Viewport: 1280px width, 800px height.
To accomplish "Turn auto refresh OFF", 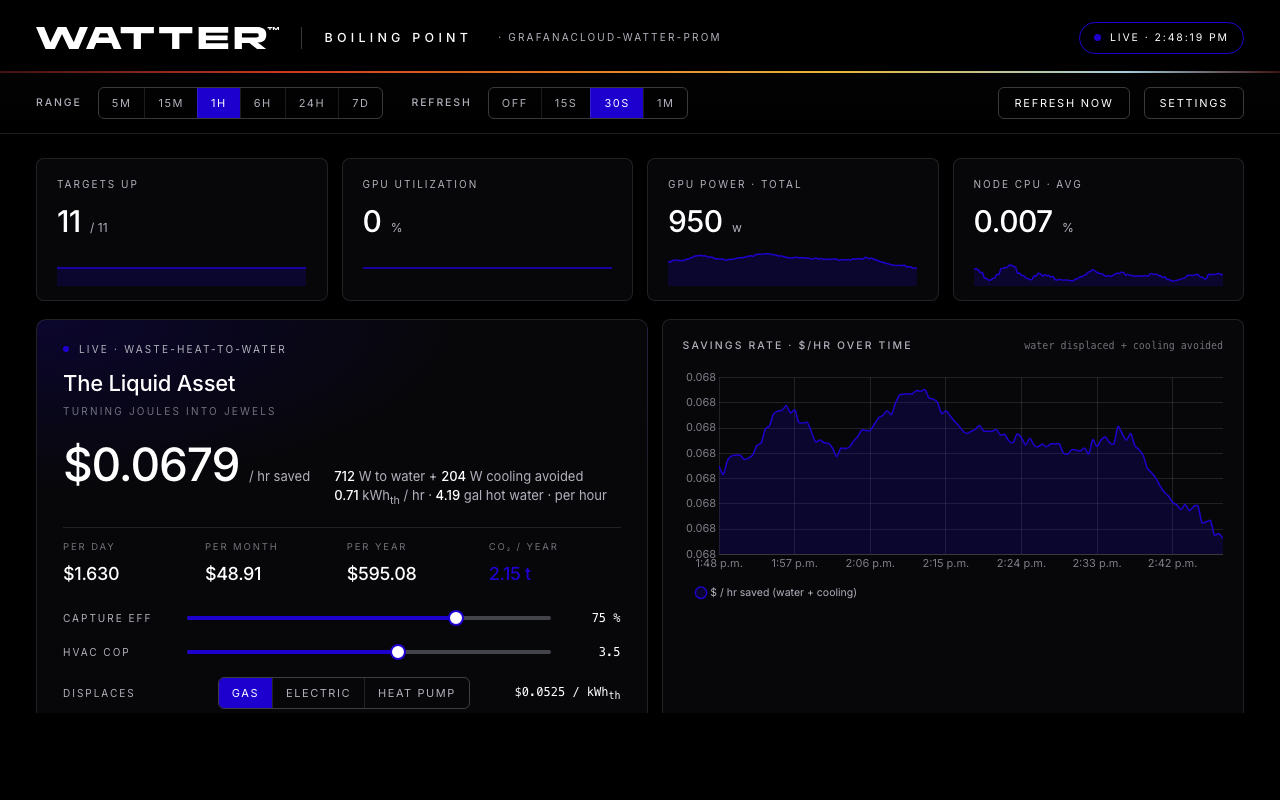I will [x=514, y=103].
